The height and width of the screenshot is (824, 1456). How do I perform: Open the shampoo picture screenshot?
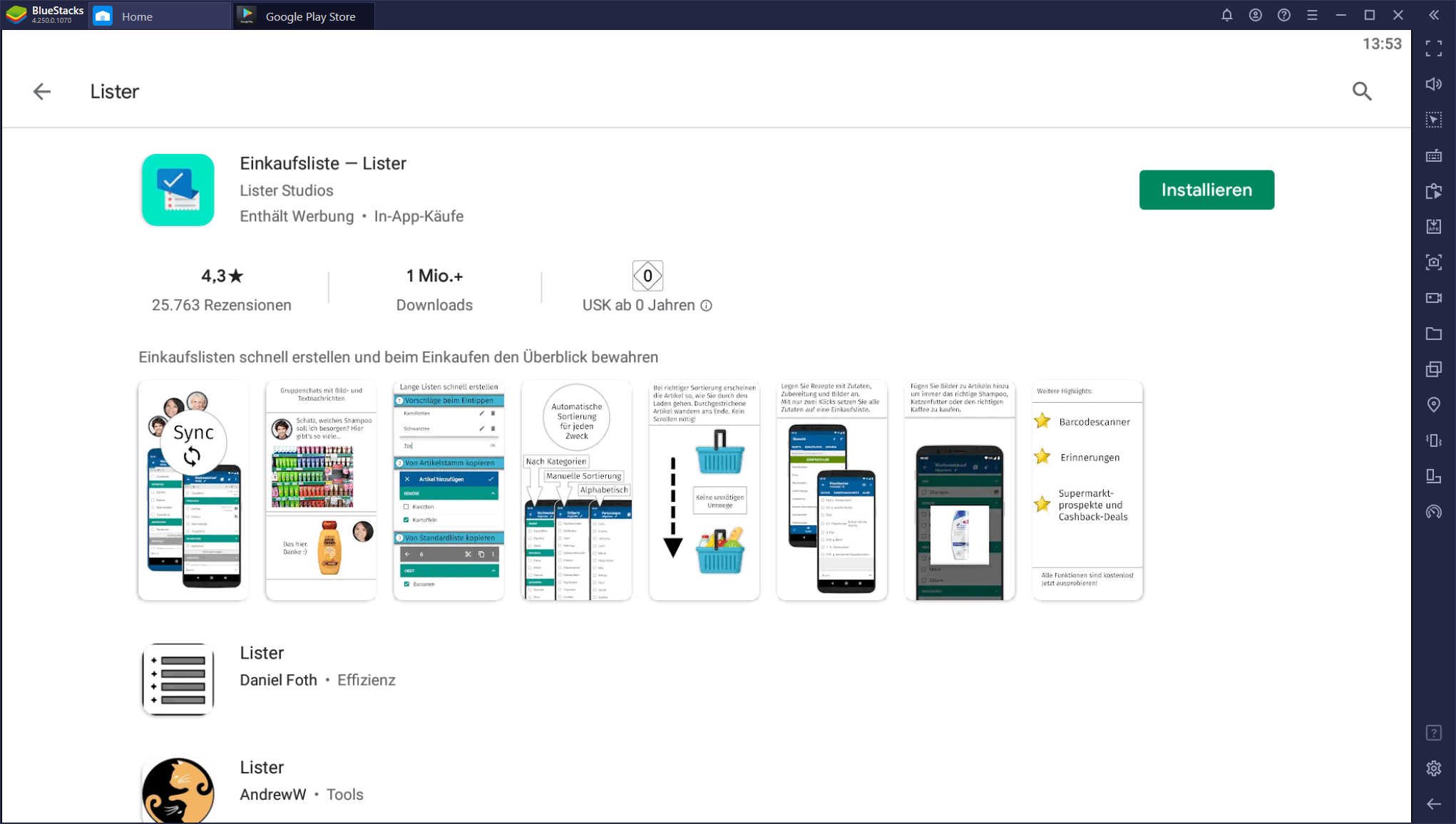coord(959,490)
